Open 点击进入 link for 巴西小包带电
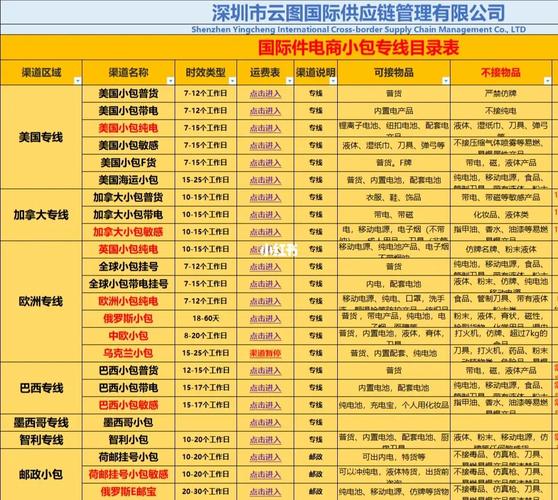 click(265, 388)
